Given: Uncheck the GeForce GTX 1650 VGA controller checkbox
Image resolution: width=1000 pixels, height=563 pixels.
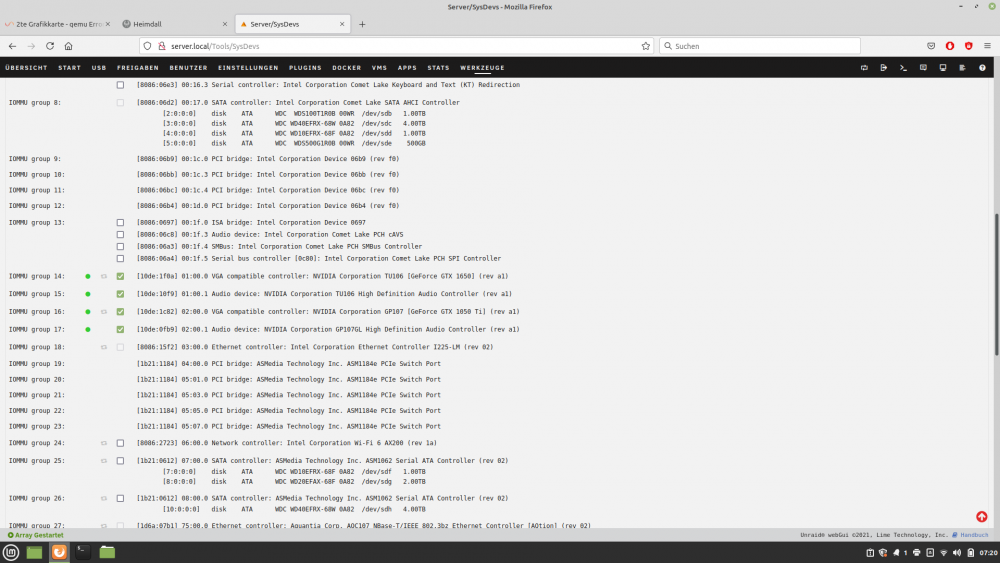Looking at the screenshot, I should 120,276.
